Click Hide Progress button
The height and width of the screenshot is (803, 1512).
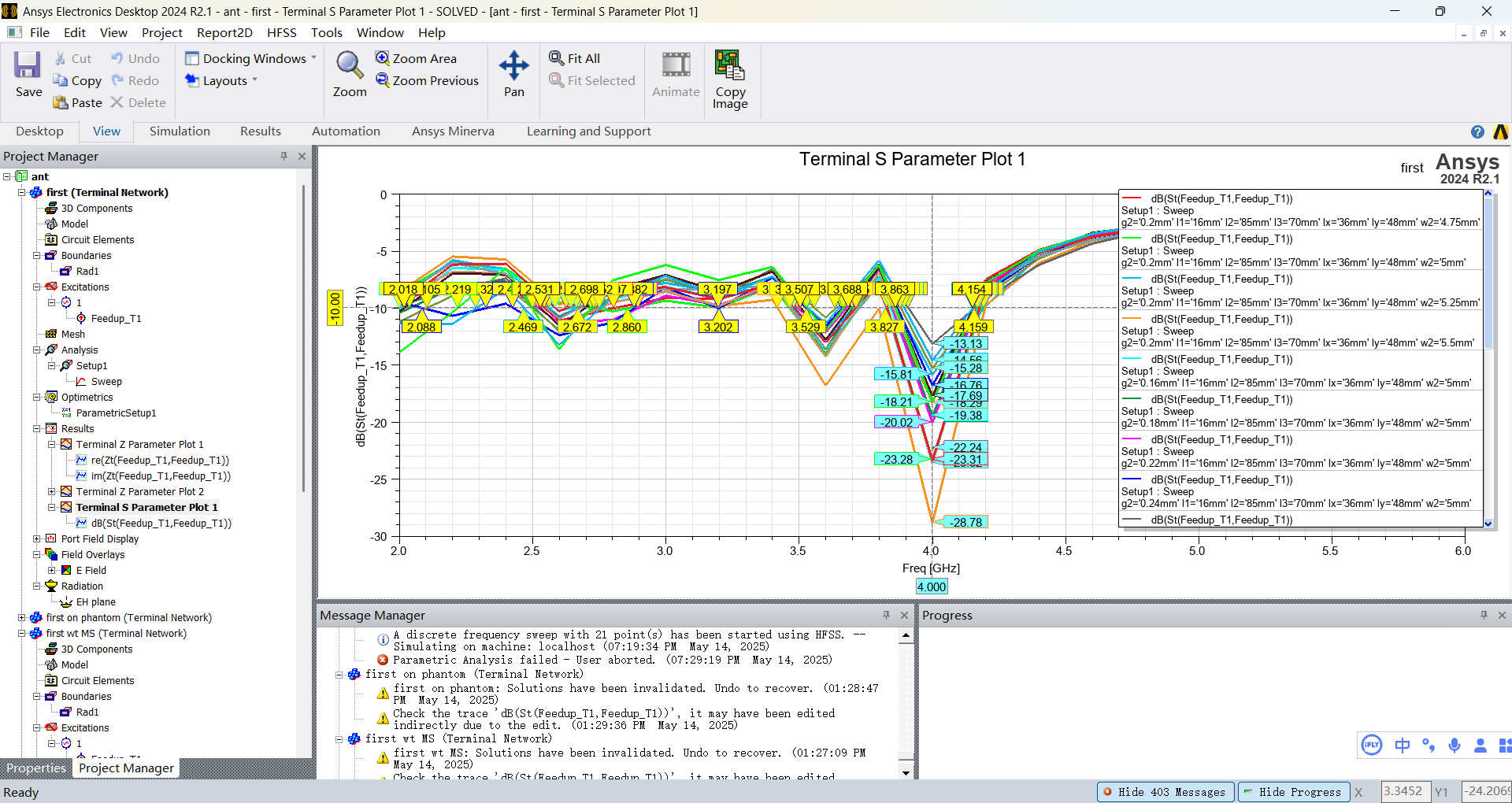(1293, 792)
